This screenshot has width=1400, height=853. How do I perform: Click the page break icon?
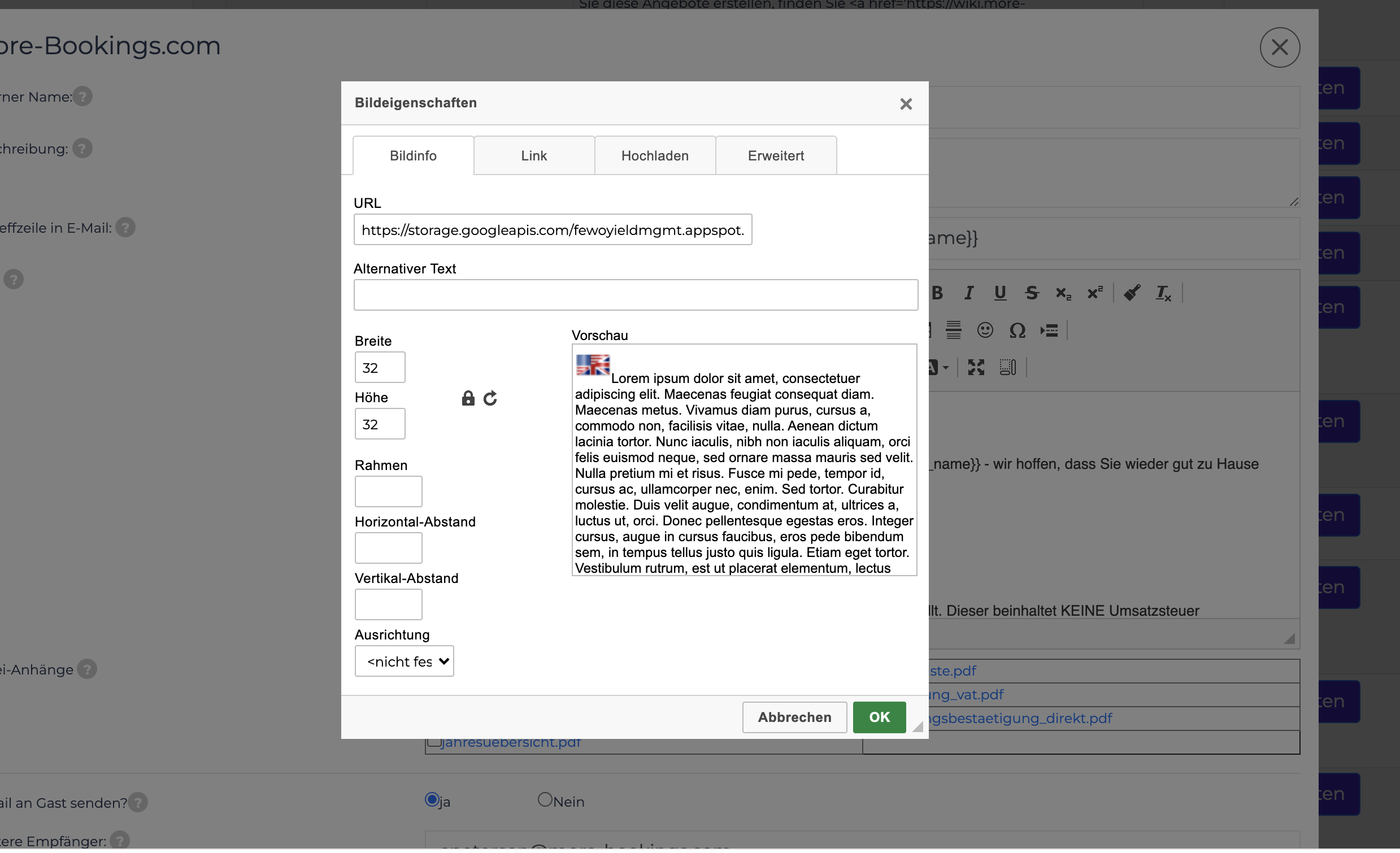1049,330
